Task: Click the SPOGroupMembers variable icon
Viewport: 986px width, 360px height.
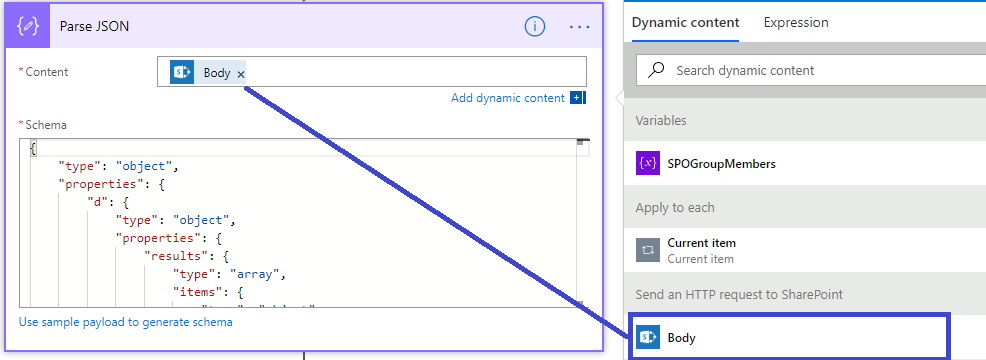Action: [648, 164]
